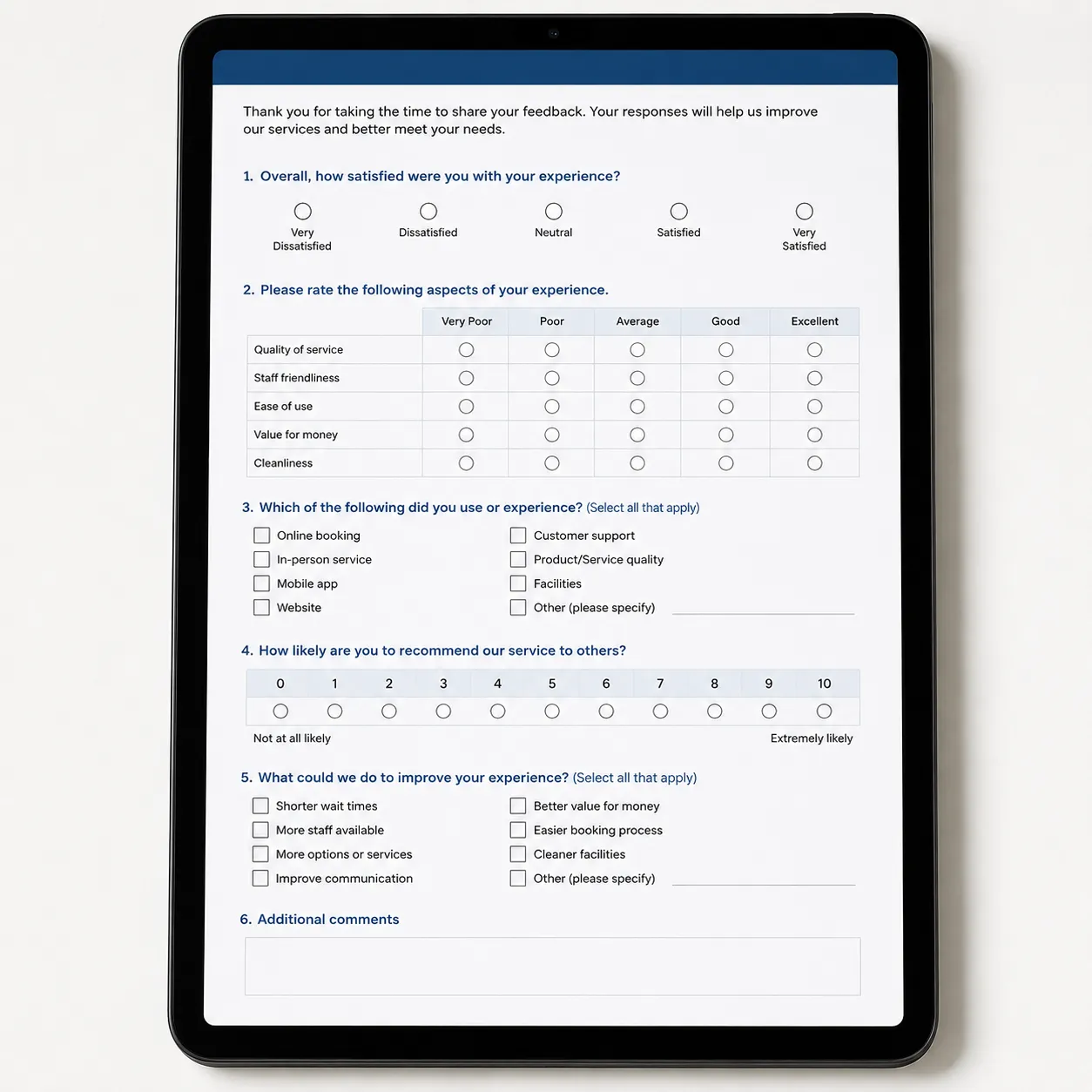The width and height of the screenshot is (1092, 1092).
Task: Tick Facilities under question 3
Action: coord(518,583)
